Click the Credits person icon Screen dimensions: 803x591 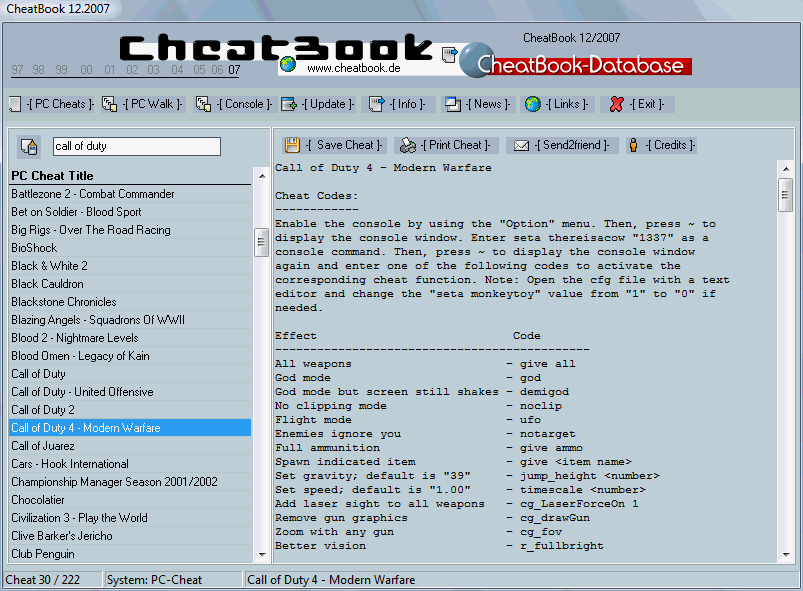point(633,145)
